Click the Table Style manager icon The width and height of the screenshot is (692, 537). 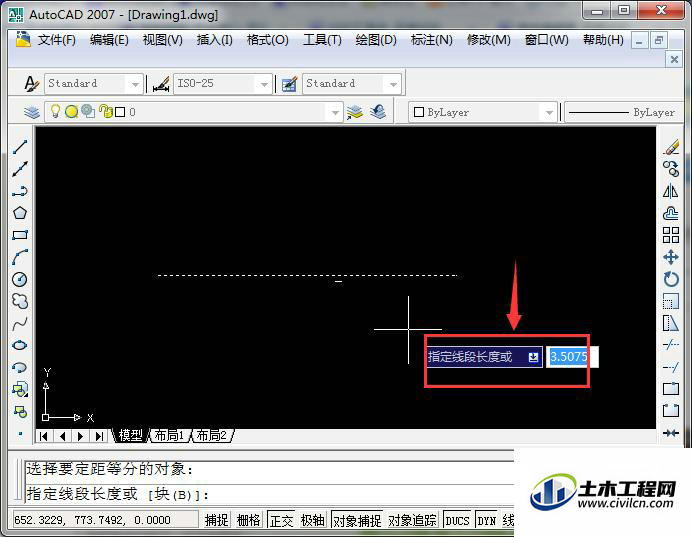click(x=289, y=83)
